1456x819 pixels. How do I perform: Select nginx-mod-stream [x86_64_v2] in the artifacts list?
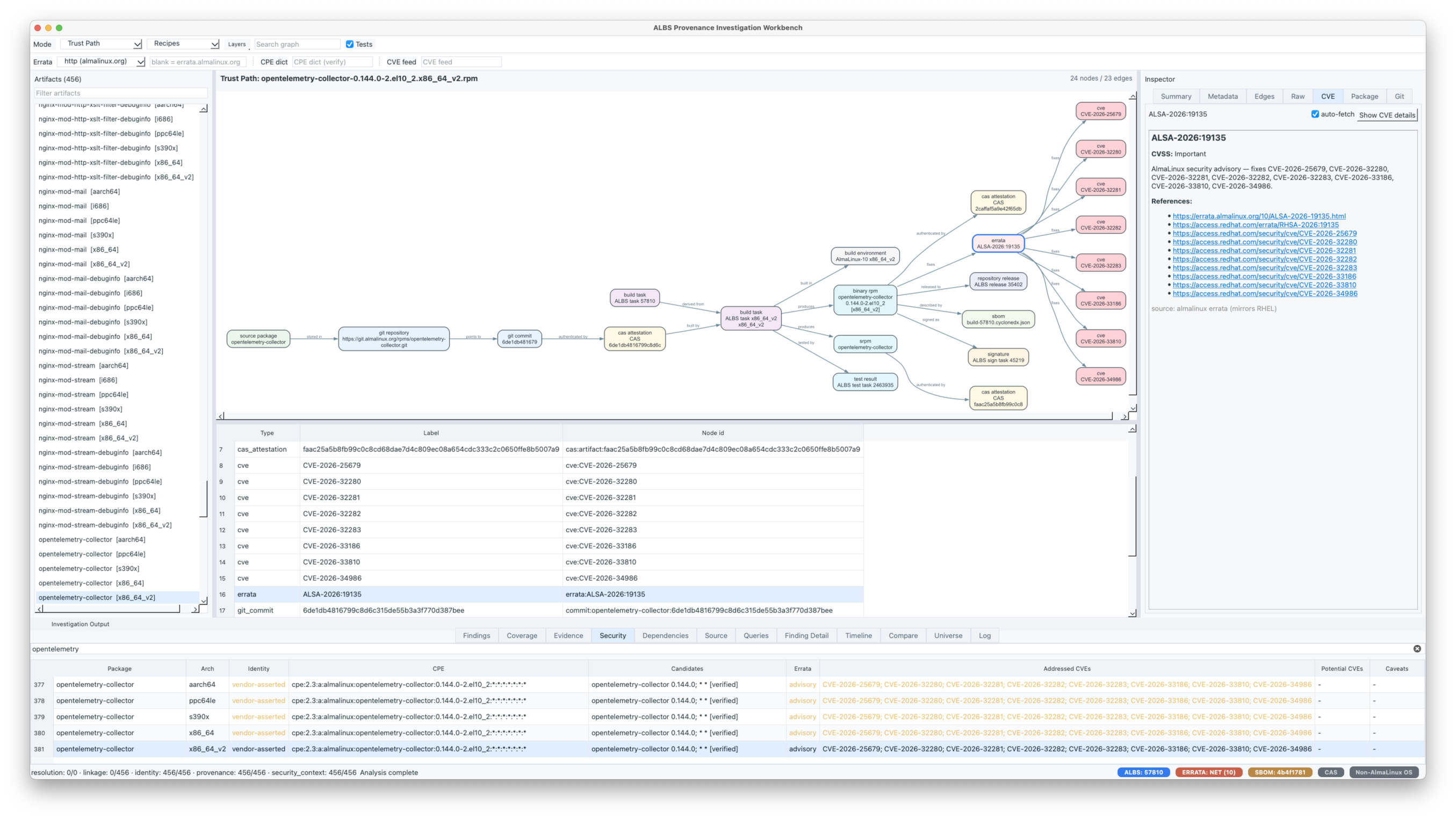click(x=118, y=438)
